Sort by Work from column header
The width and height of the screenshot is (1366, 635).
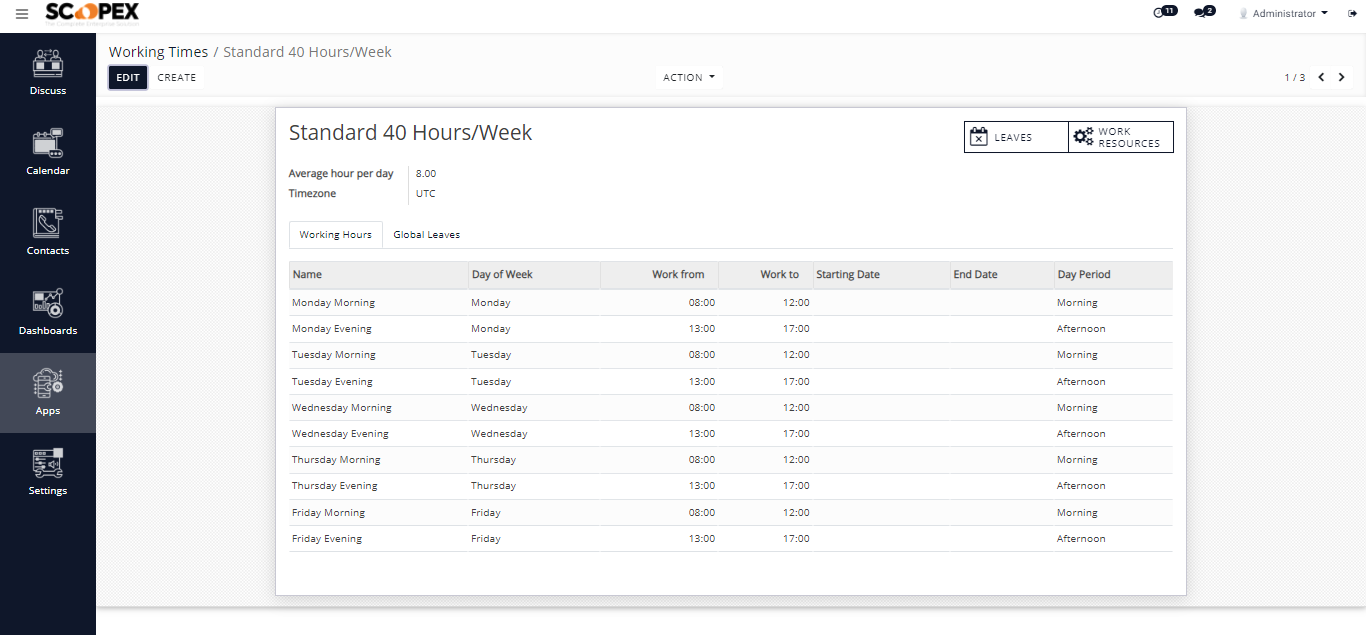tap(659, 274)
